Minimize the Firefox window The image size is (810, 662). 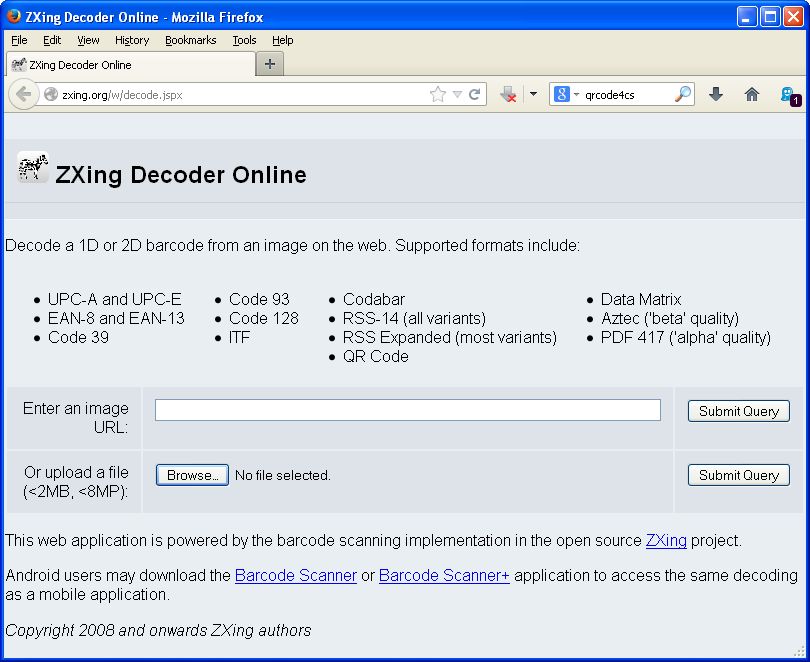[746, 17]
